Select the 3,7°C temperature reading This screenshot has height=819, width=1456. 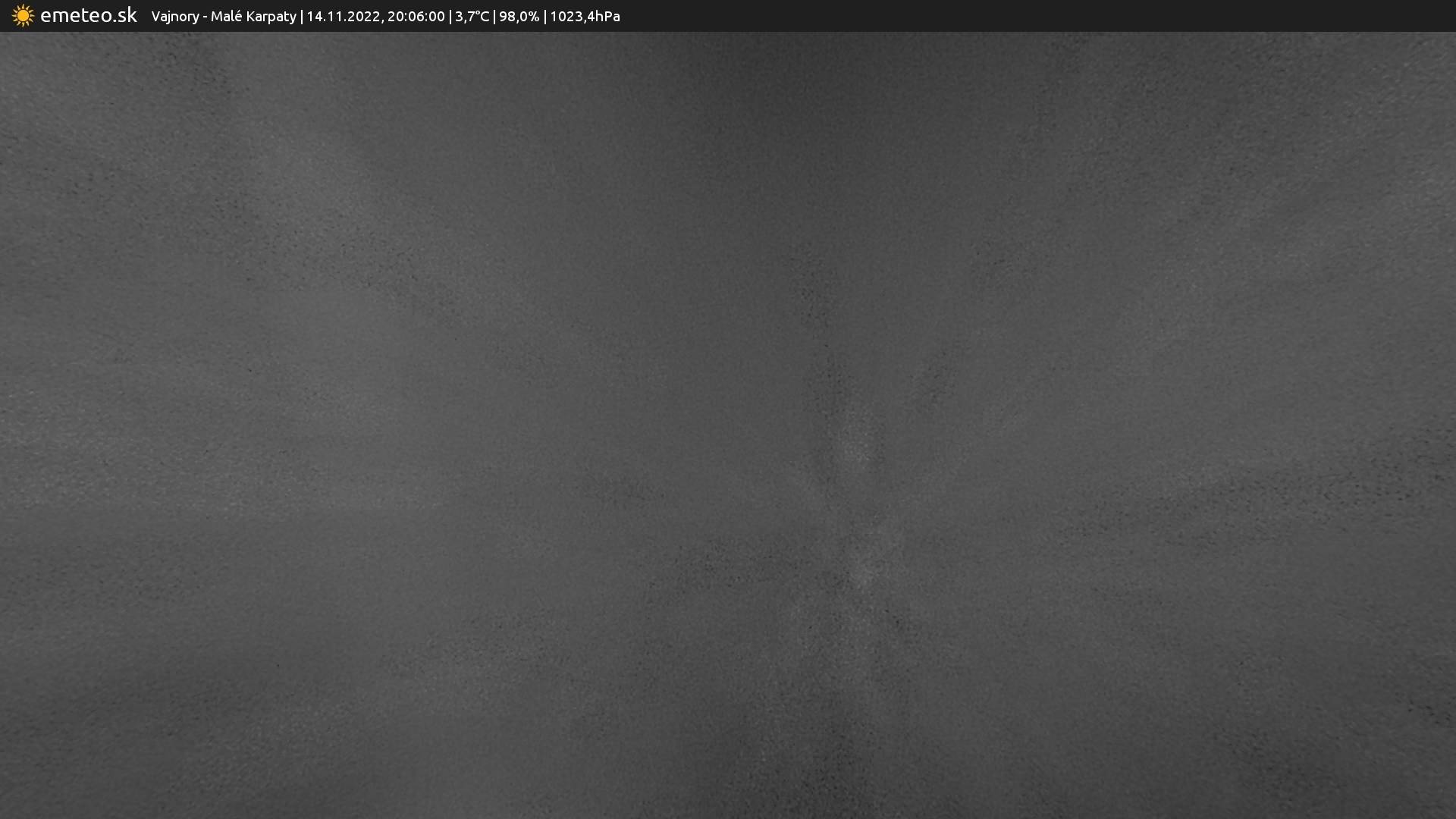pos(472,17)
